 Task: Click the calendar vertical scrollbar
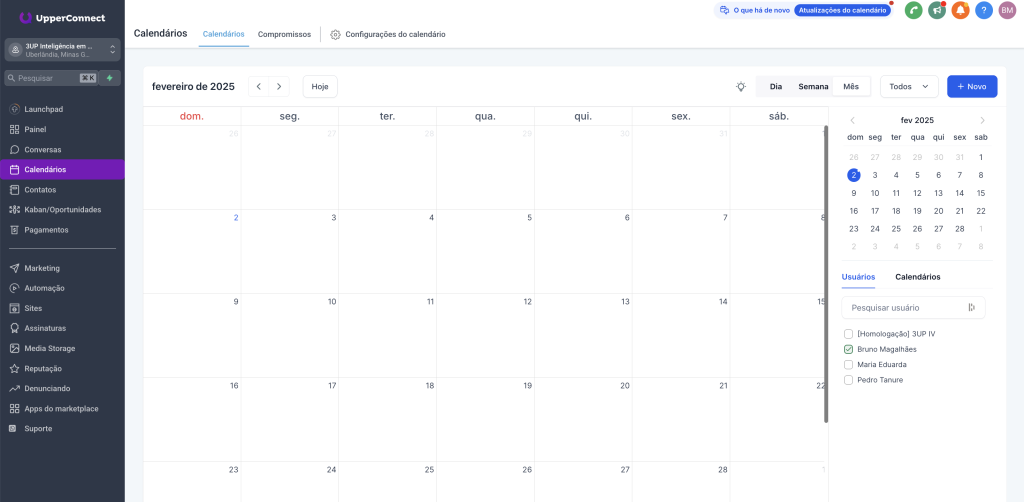pyautogui.click(x=826, y=270)
